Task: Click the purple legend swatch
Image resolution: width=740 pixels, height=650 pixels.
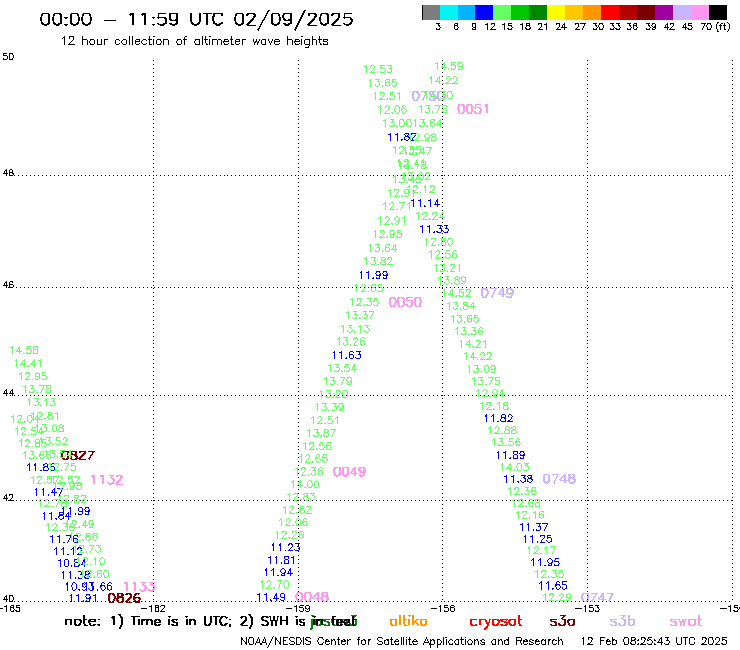Action: (x=664, y=12)
